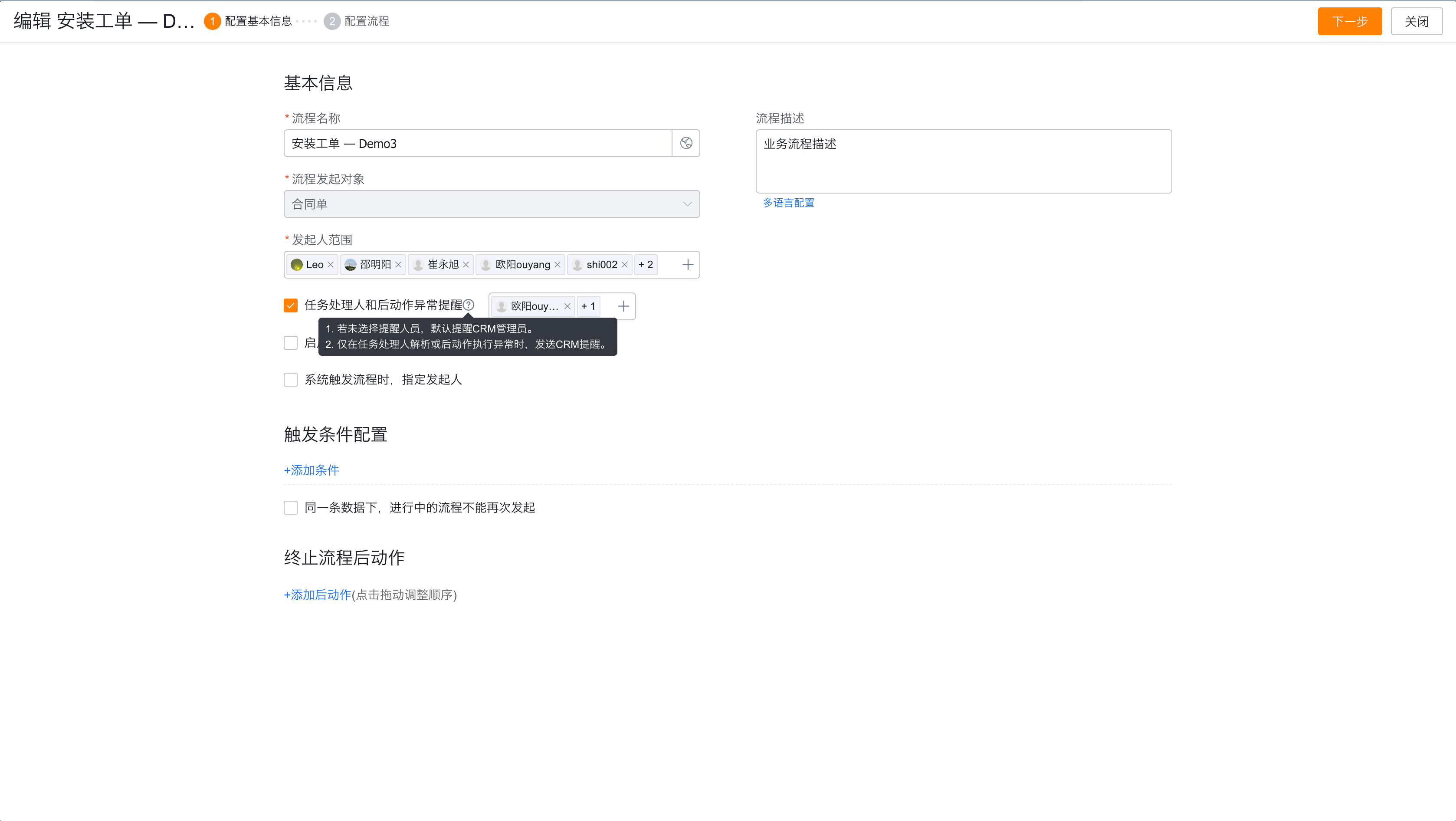The height and width of the screenshot is (821, 1456).
Task: Click the globe icon beside process name
Action: (685, 143)
